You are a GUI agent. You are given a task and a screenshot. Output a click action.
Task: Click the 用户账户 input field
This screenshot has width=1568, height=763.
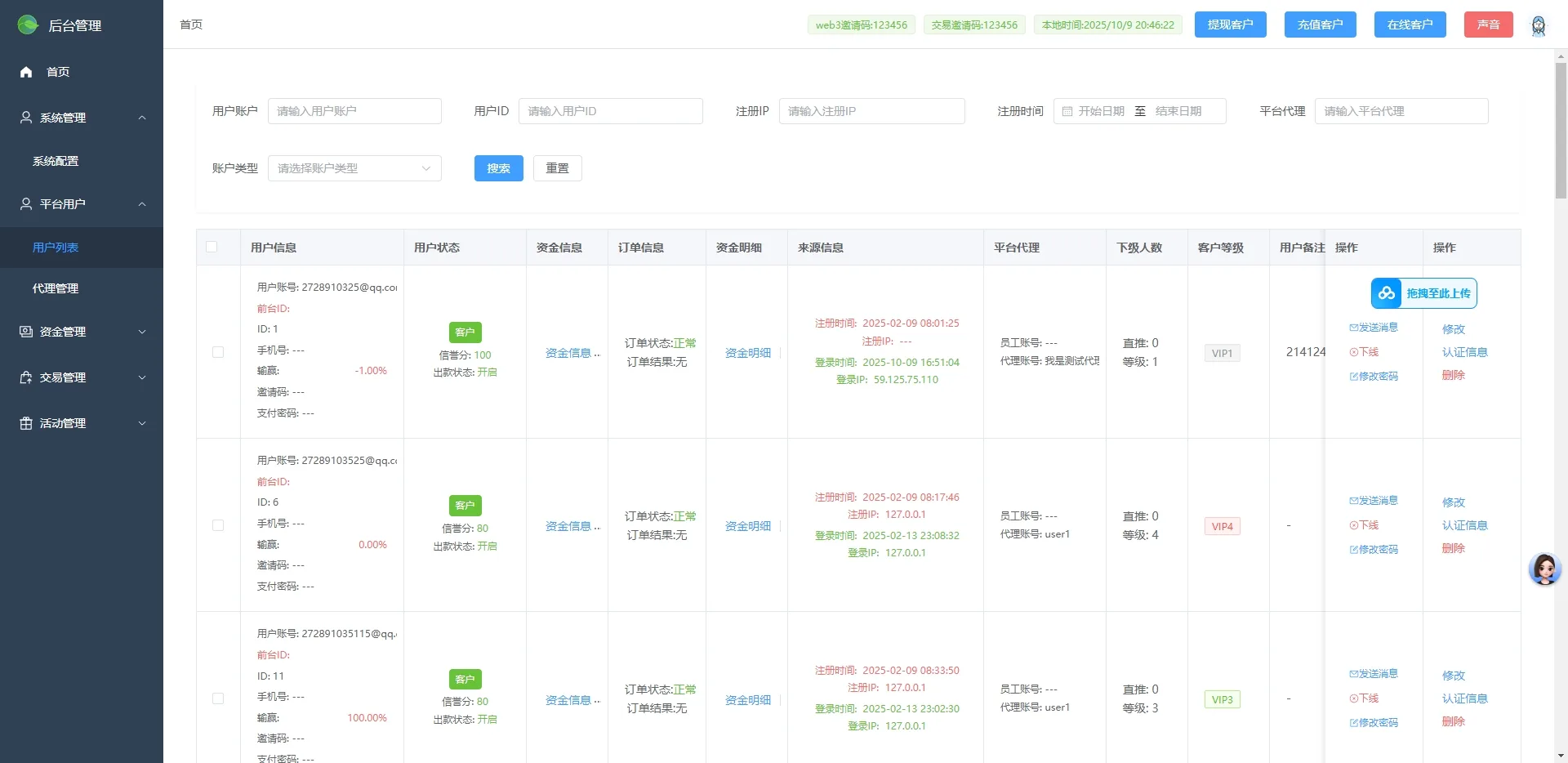pos(354,110)
